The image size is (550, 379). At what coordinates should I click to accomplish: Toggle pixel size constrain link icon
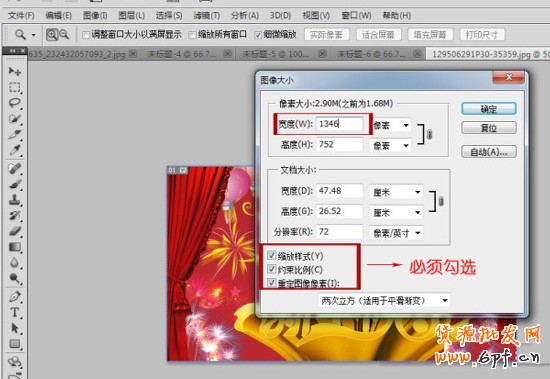(x=430, y=134)
